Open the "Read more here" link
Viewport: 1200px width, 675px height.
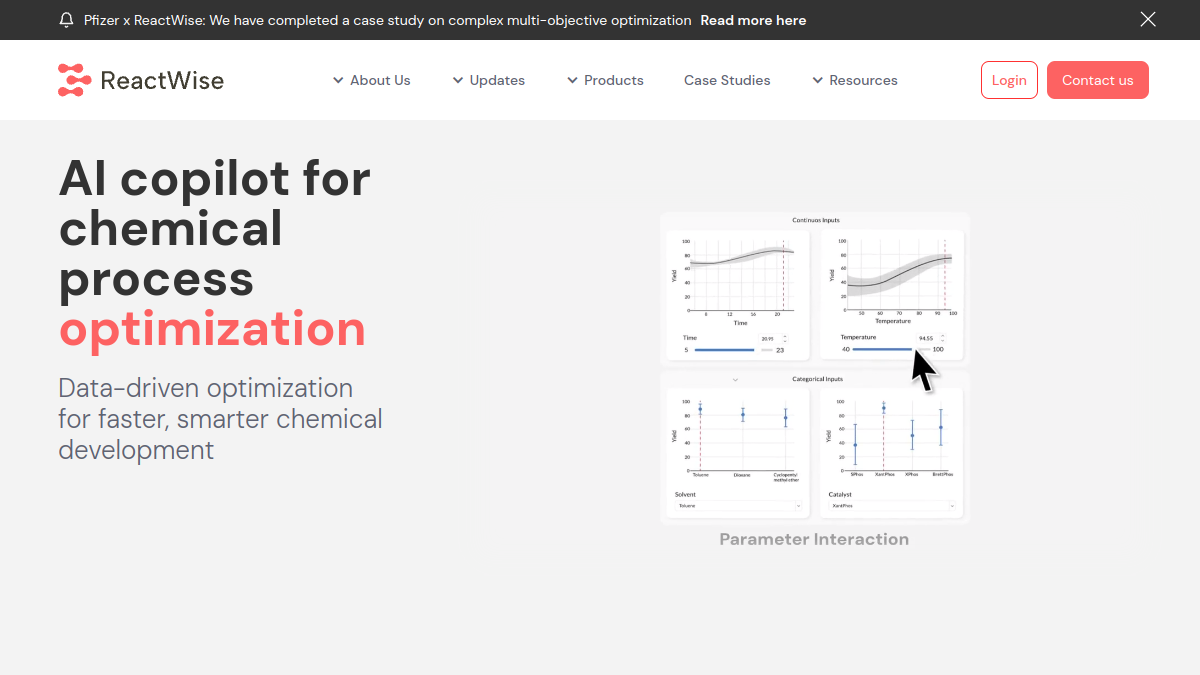[753, 20]
